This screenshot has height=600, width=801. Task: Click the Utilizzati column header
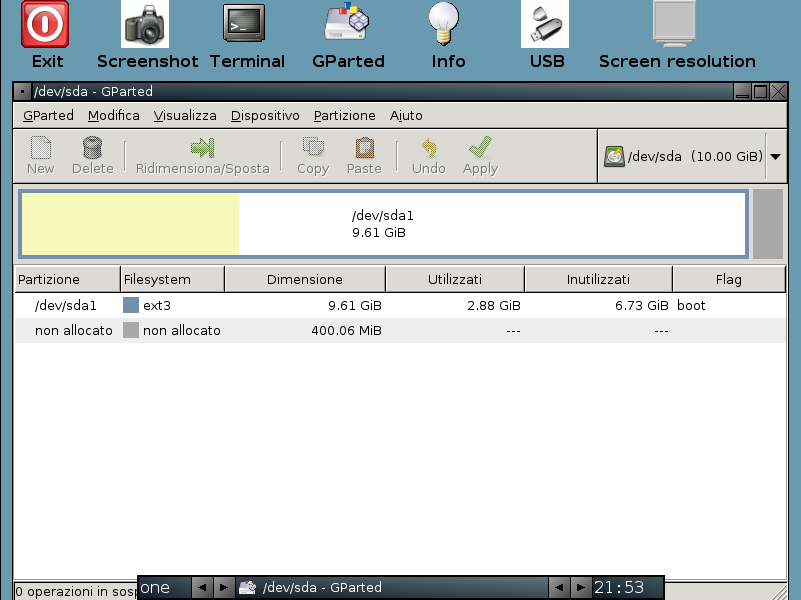pos(455,279)
